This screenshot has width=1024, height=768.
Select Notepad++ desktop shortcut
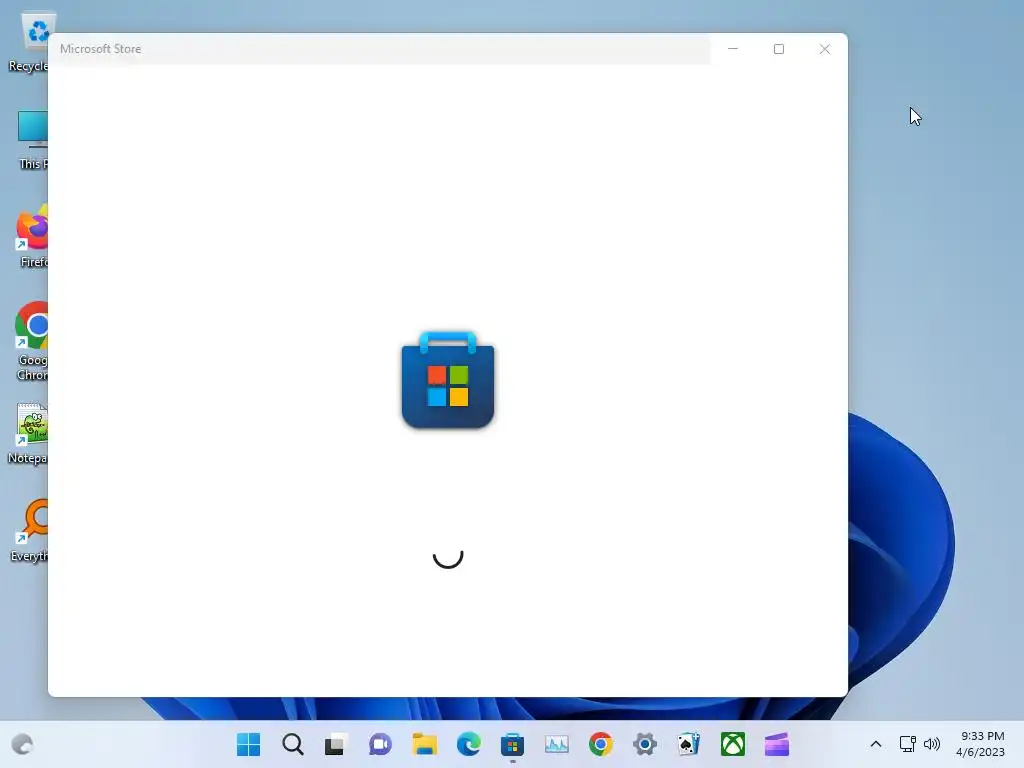[x=29, y=433]
